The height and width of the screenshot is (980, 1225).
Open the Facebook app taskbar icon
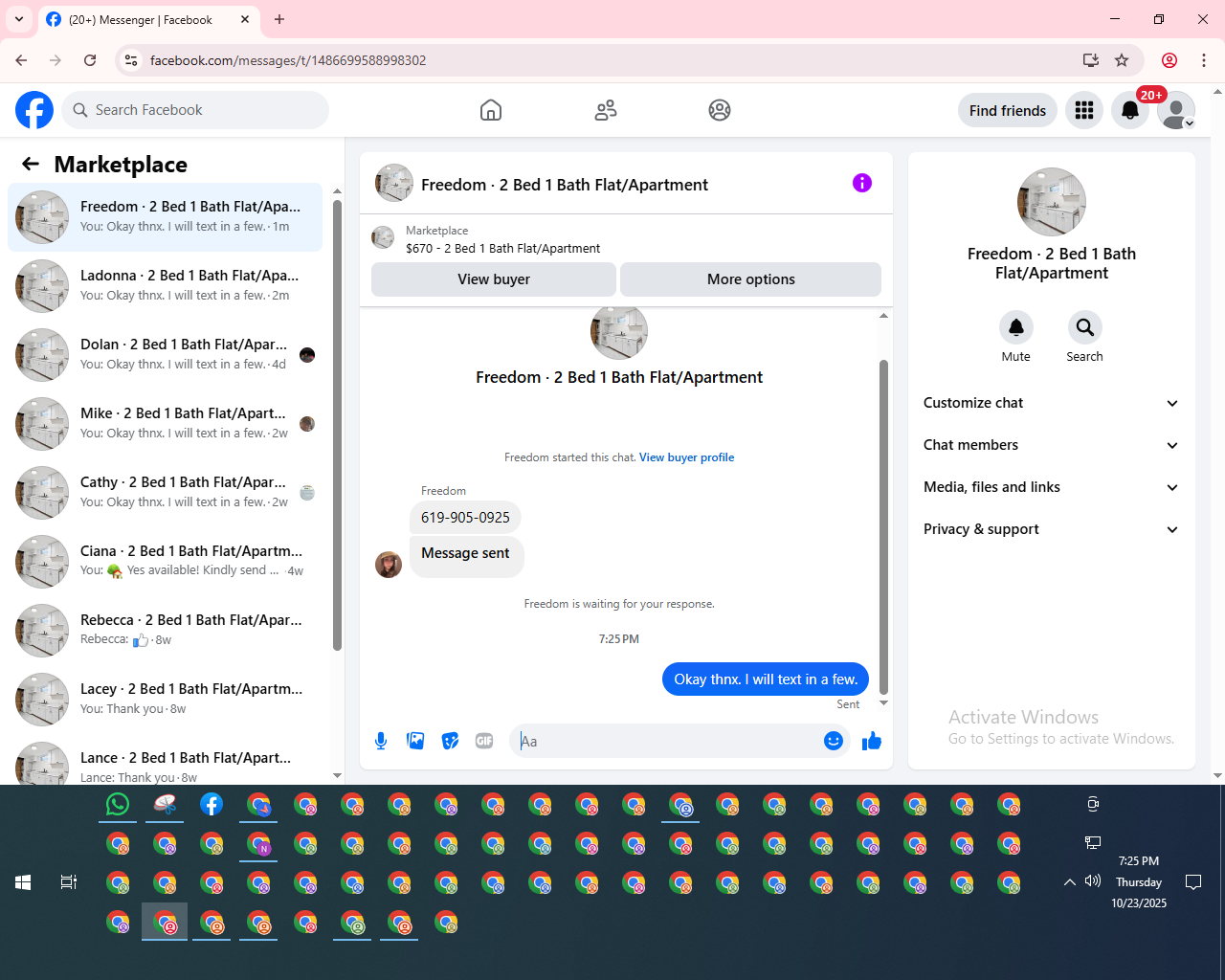tap(212, 805)
